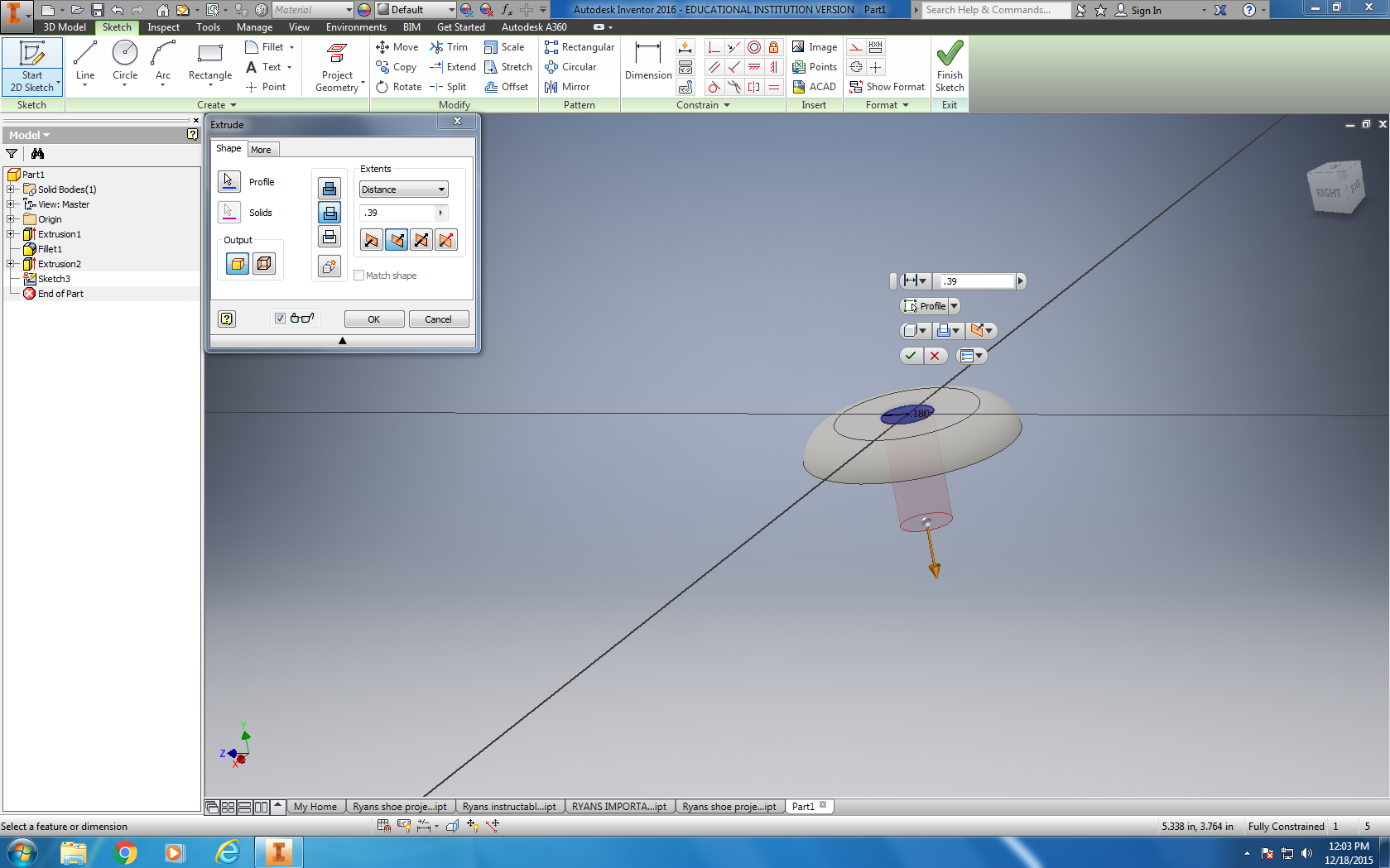Viewport: 1390px width, 868px height.
Task: Open the Windows Start menu
Action: pos(22,852)
